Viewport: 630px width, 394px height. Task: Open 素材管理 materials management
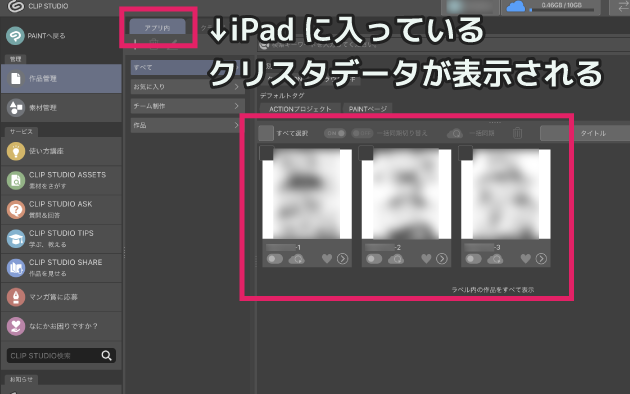(x=61, y=108)
